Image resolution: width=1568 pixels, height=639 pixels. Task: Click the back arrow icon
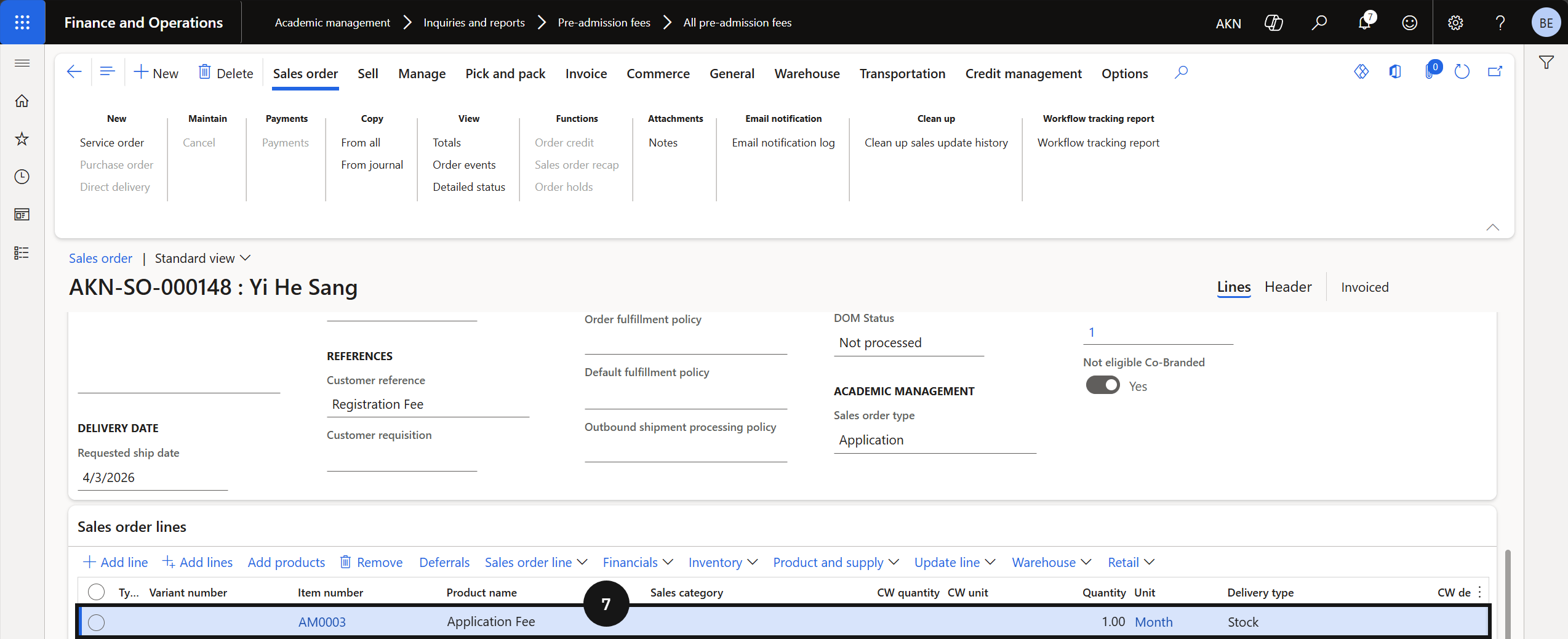pos(74,72)
